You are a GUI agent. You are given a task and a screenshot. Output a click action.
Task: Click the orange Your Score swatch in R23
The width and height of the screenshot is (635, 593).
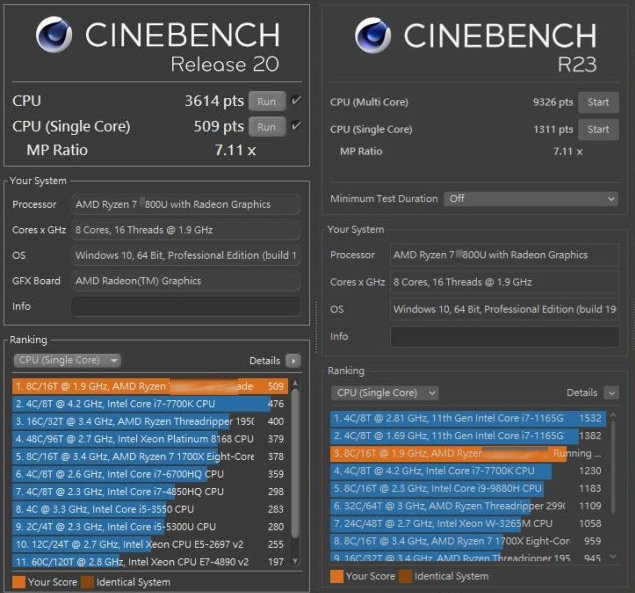coord(337,576)
